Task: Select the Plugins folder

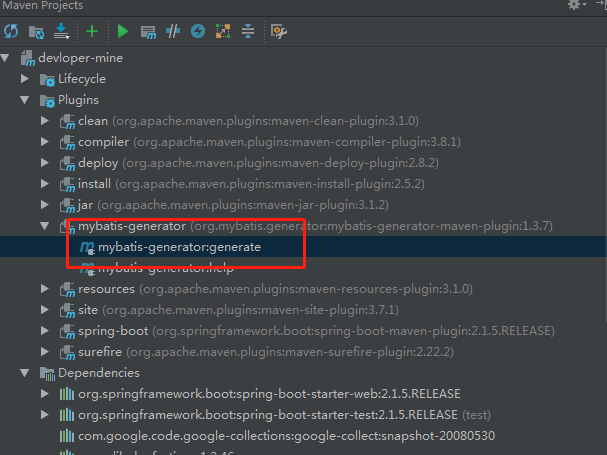Action: point(78,100)
